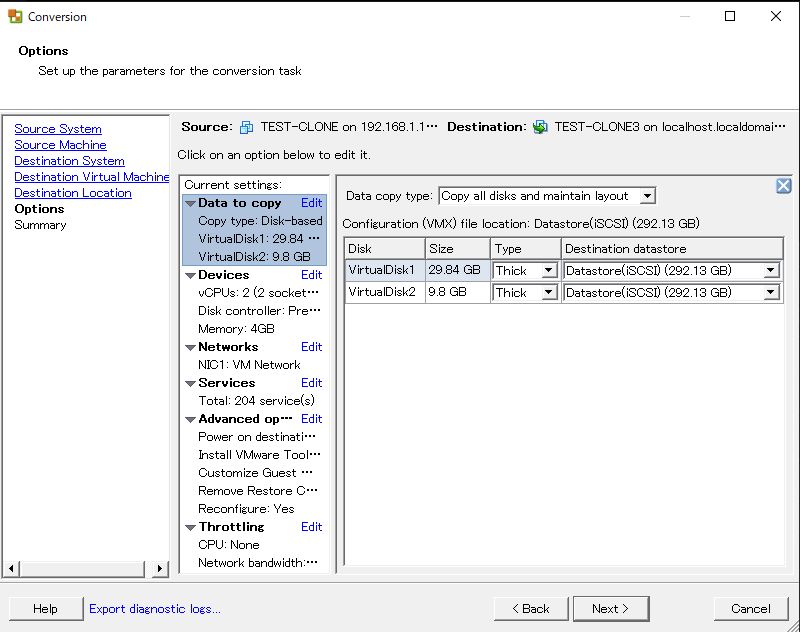Maximize the Conversion window
The image size is (800, 632).
click(x=730, y=16)
